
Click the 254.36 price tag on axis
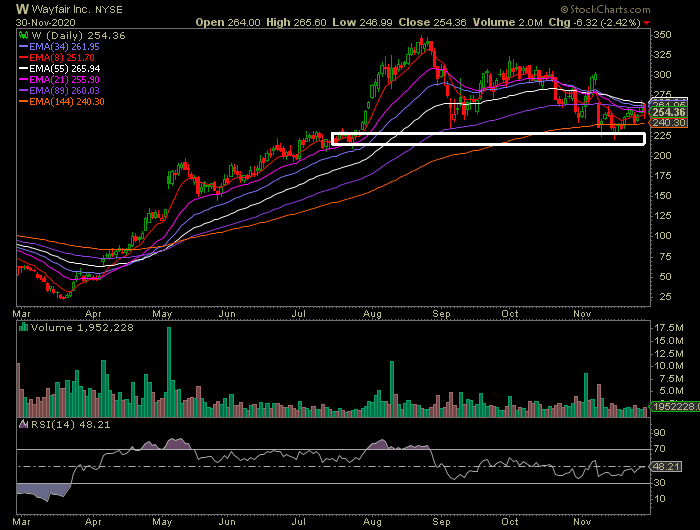click(669, 112)
